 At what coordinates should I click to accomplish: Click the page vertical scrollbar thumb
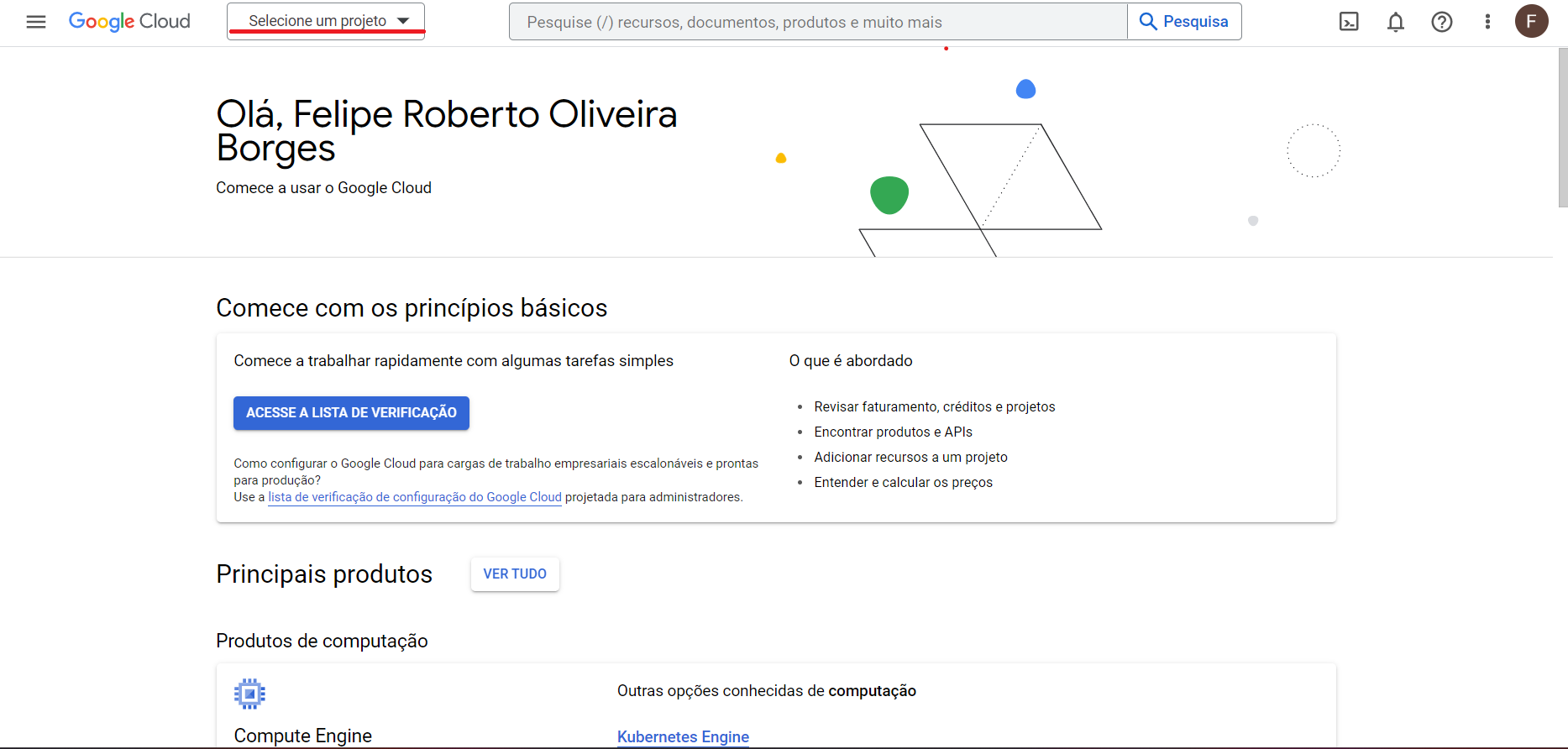1562,126
